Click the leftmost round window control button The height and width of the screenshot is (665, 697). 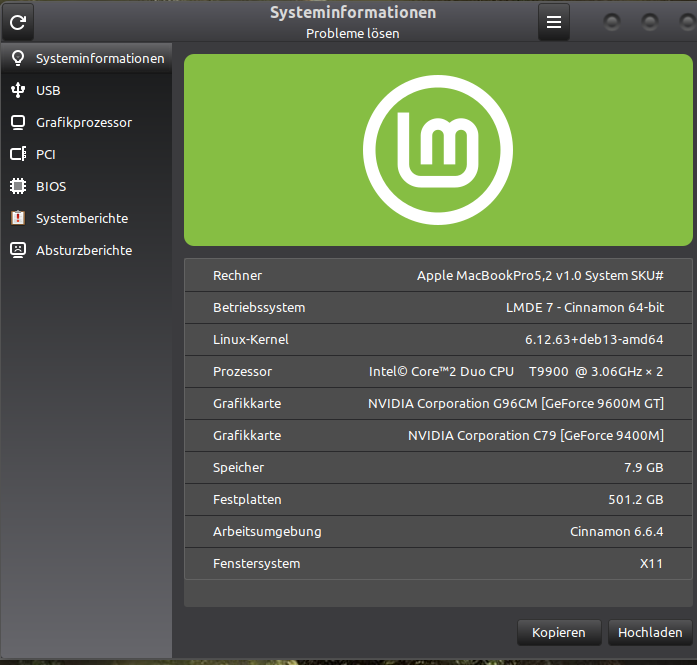click(612, 21)
